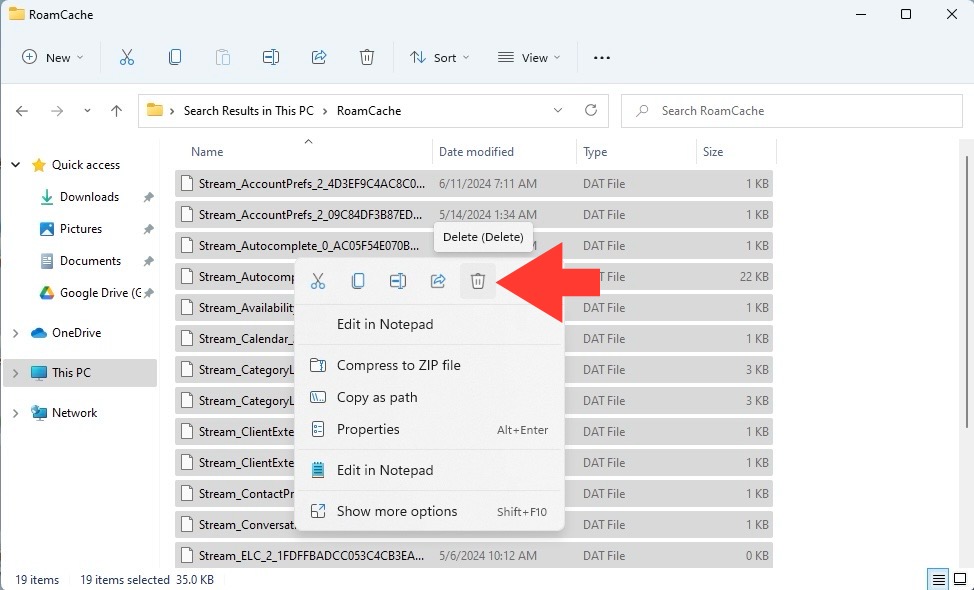
Task: Click the Share icon in context menu
Action: (x=438, y=281)
